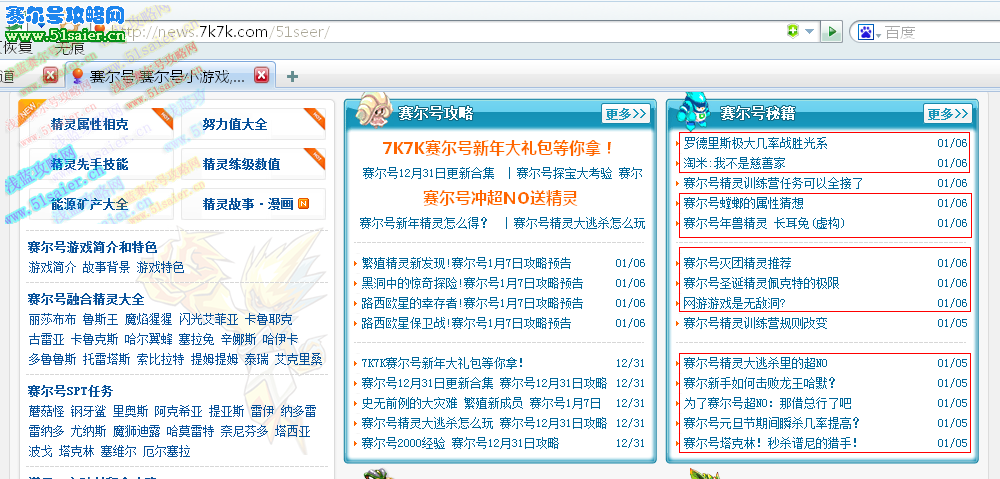Open the 赛尔号精灵大逃杀里的超NO article
Screen dimensions: 1000x479
click(755, 364)
